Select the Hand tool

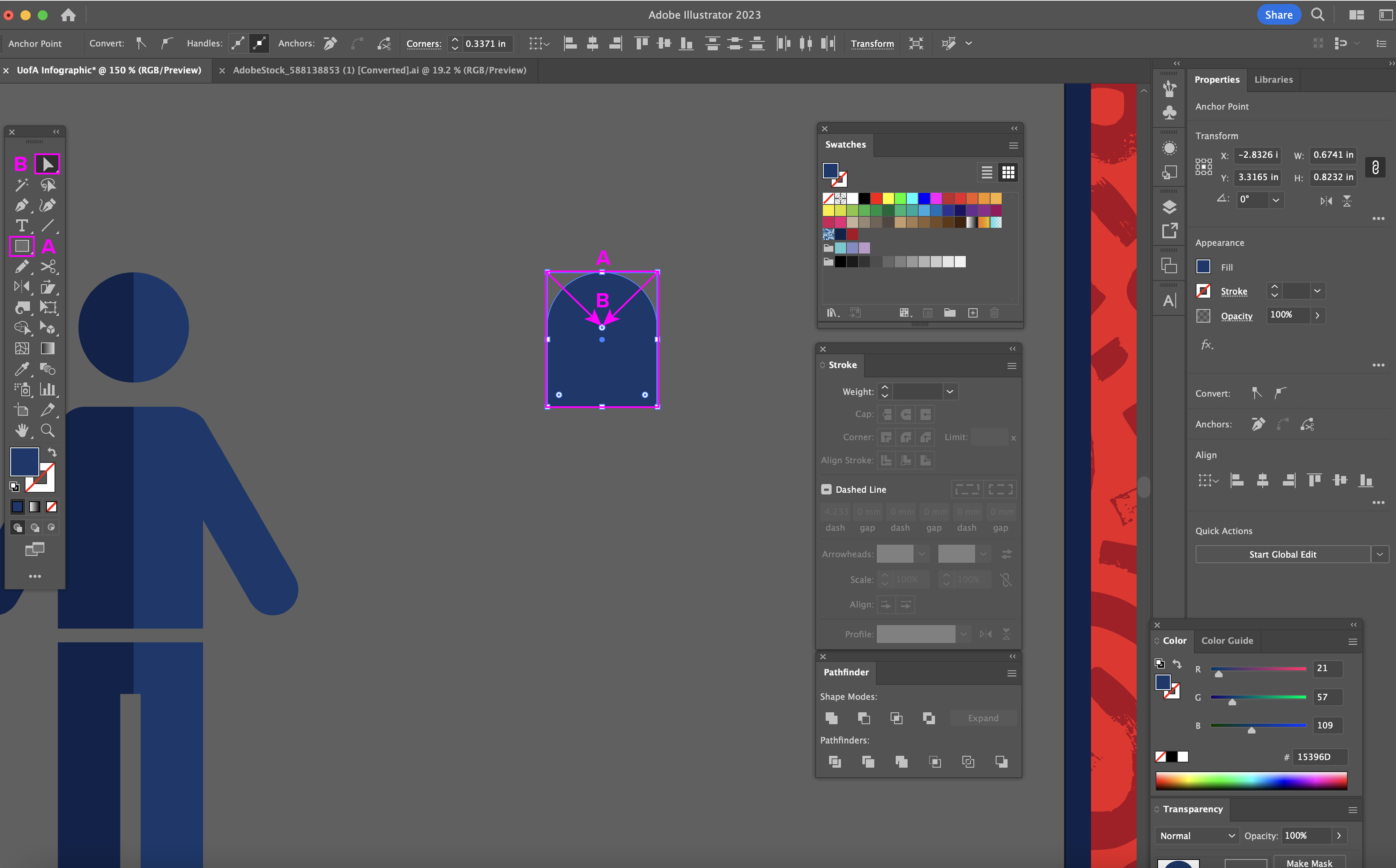(21, 431)
